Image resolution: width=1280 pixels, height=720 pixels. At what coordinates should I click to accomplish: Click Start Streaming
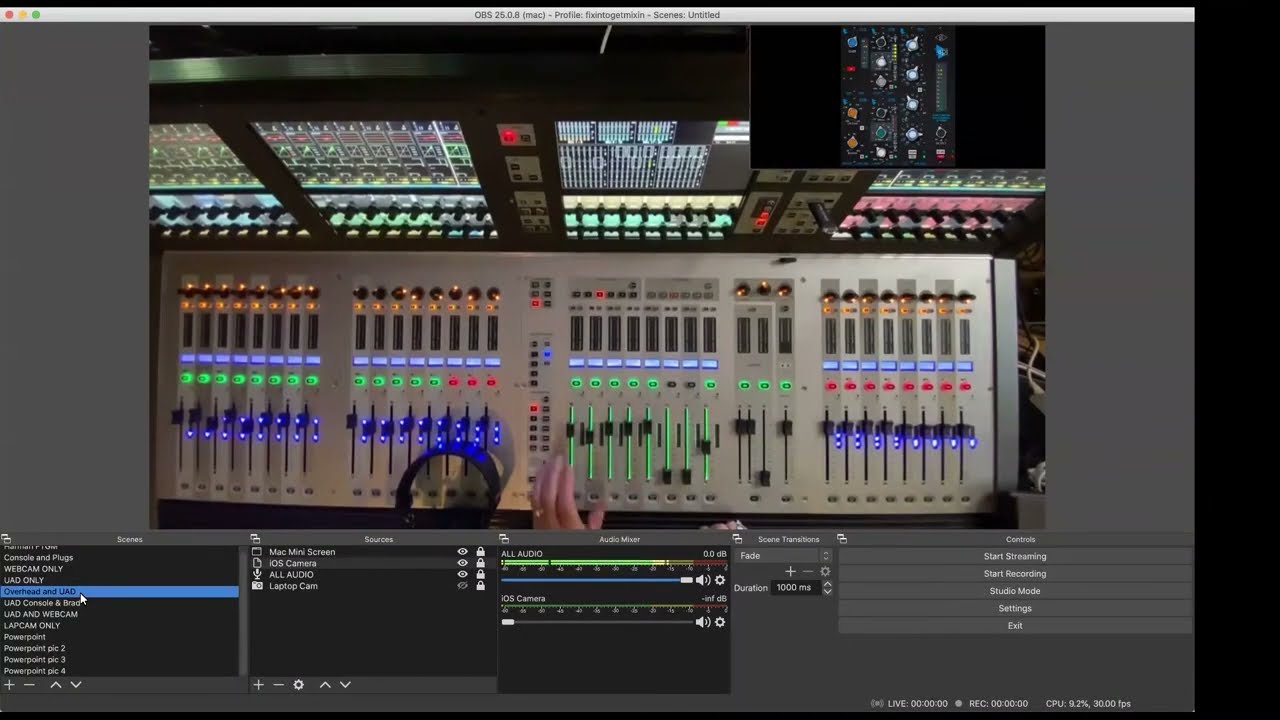1015,557
